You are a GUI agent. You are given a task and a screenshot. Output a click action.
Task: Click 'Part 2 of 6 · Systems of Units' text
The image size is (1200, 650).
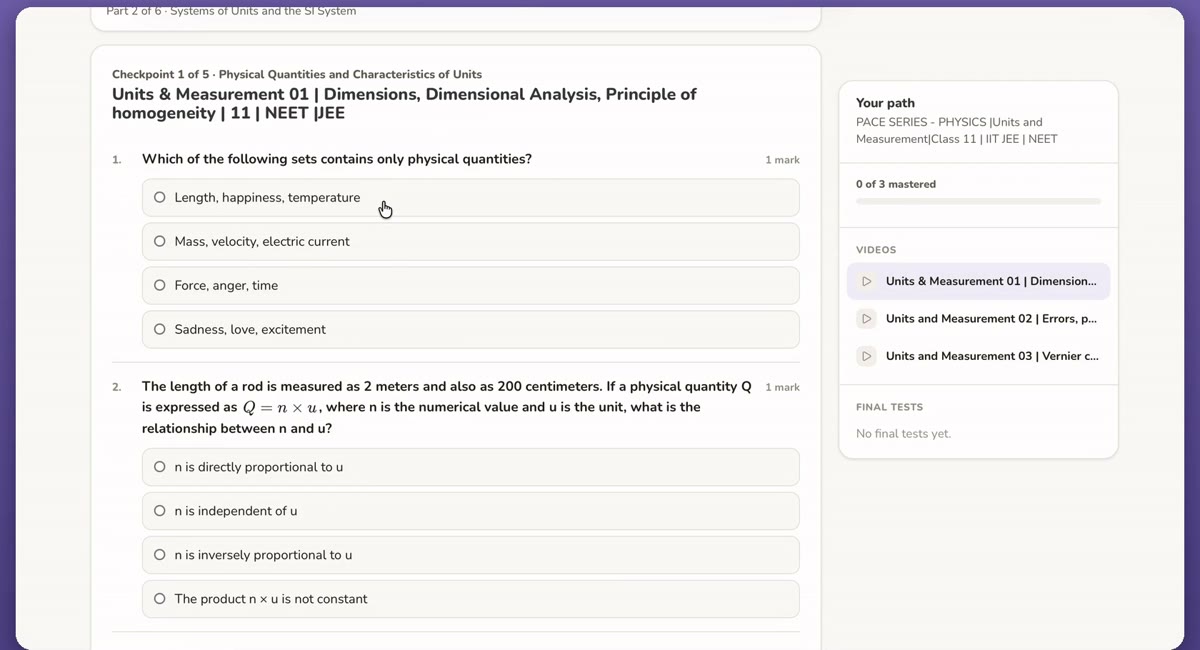coord(231,11)
